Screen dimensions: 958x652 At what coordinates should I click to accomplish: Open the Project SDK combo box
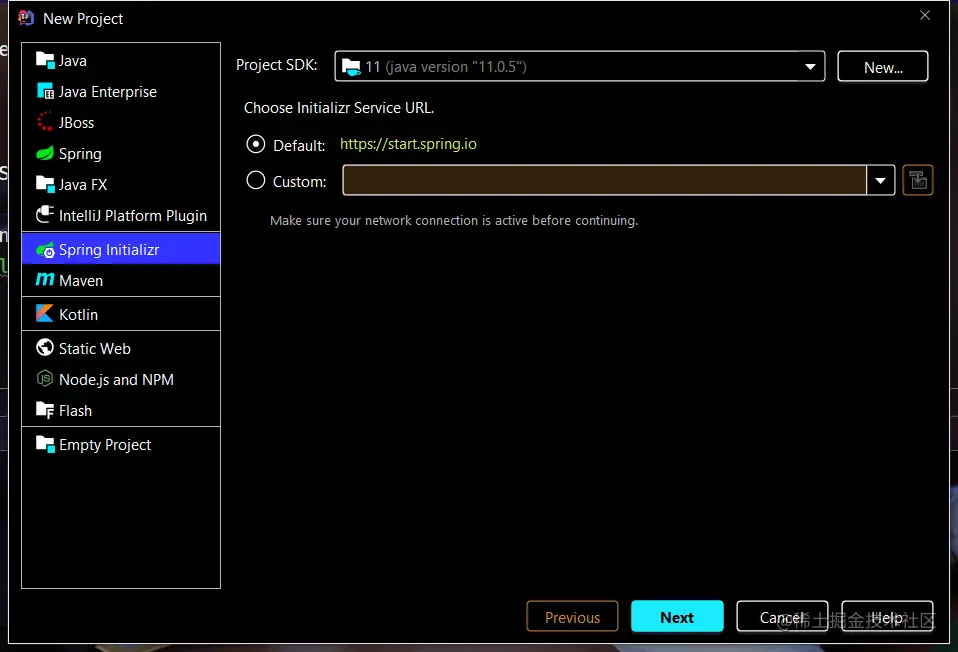[x=580, y=66]
